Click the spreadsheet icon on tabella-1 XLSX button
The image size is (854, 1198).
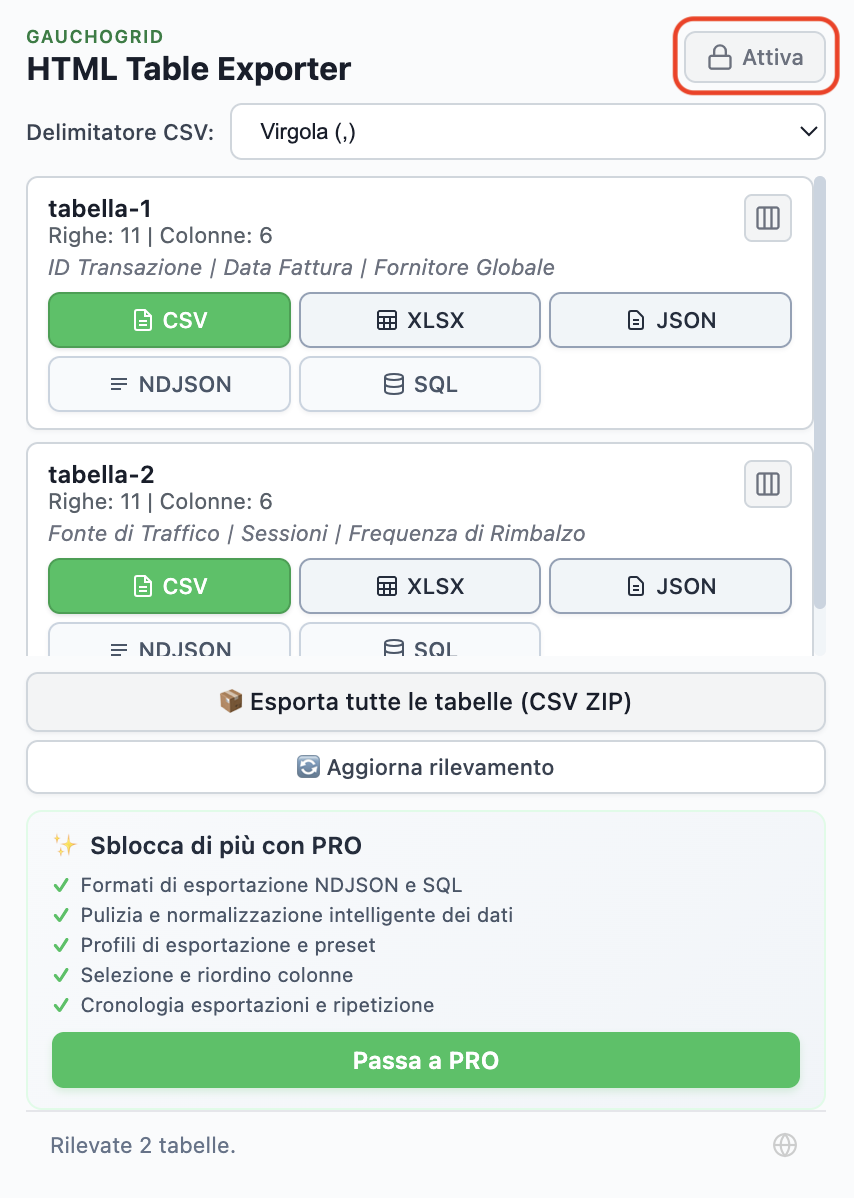[x=385, y=320]
